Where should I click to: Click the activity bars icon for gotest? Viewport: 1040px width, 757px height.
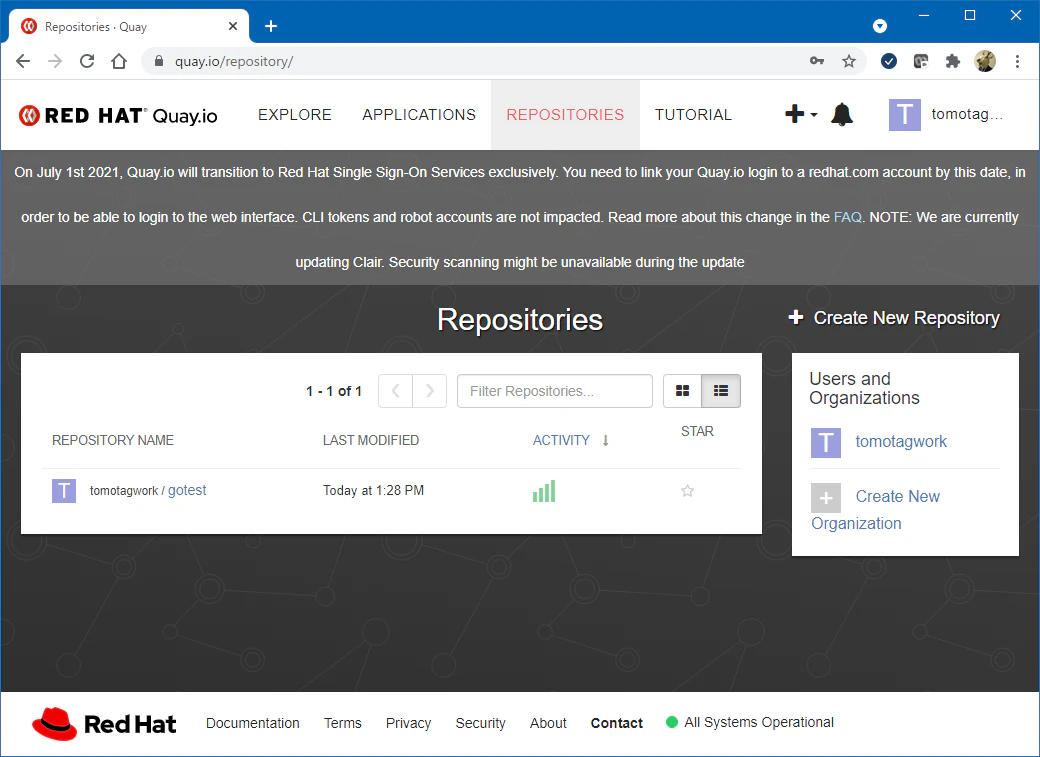tap(544, 491)
